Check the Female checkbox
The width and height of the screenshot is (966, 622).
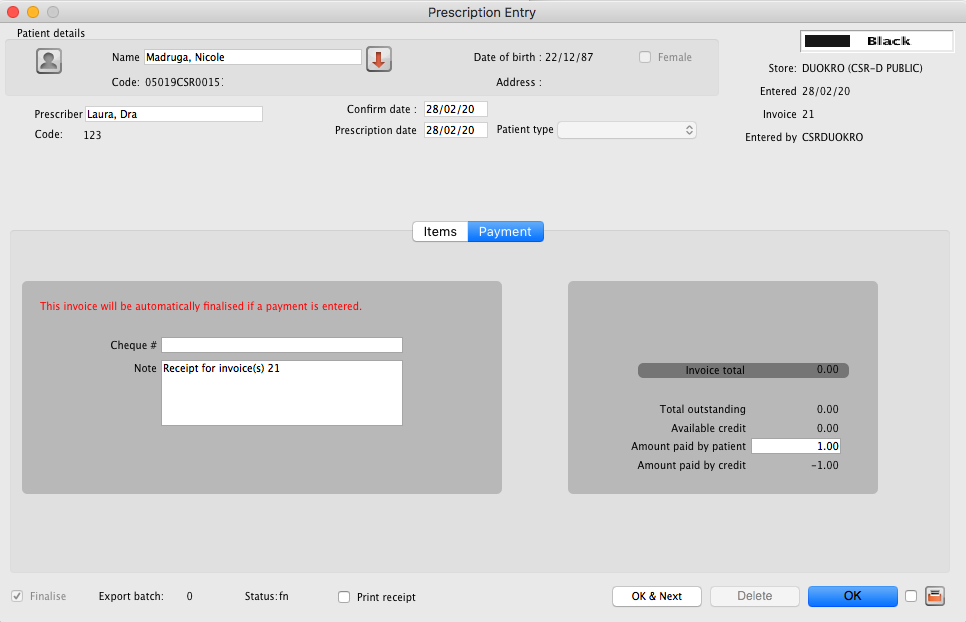pos(645,57)
